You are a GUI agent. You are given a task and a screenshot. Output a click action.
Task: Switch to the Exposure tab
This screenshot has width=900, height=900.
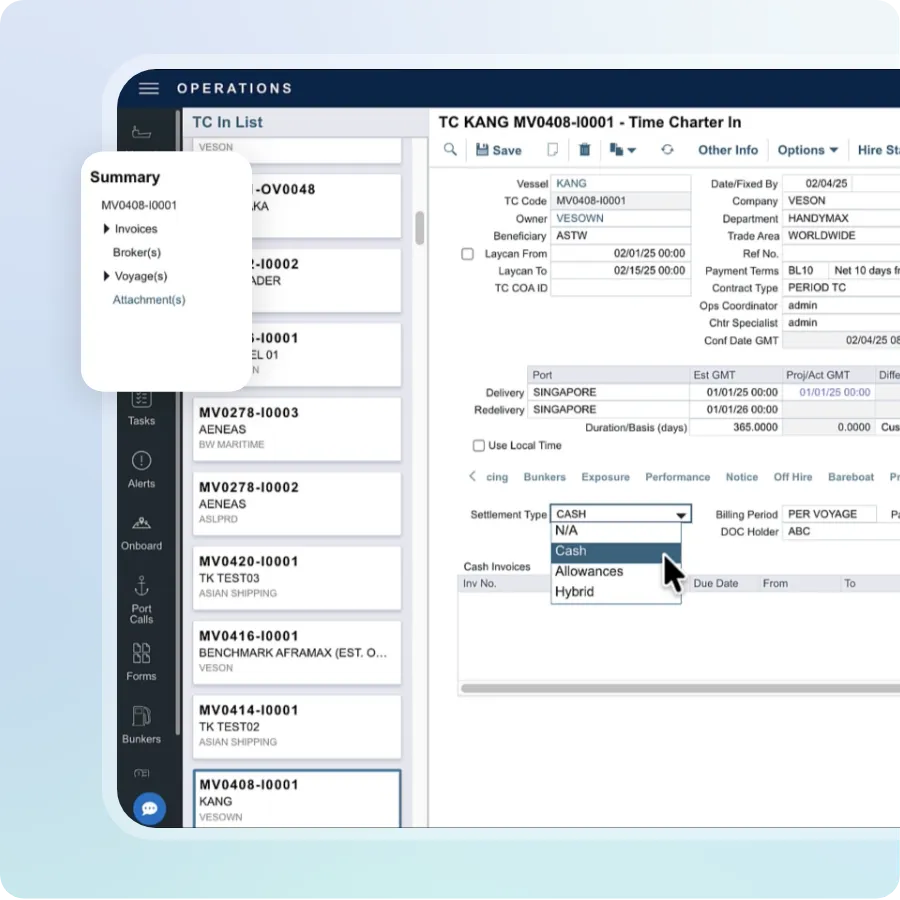click(605, 477)
